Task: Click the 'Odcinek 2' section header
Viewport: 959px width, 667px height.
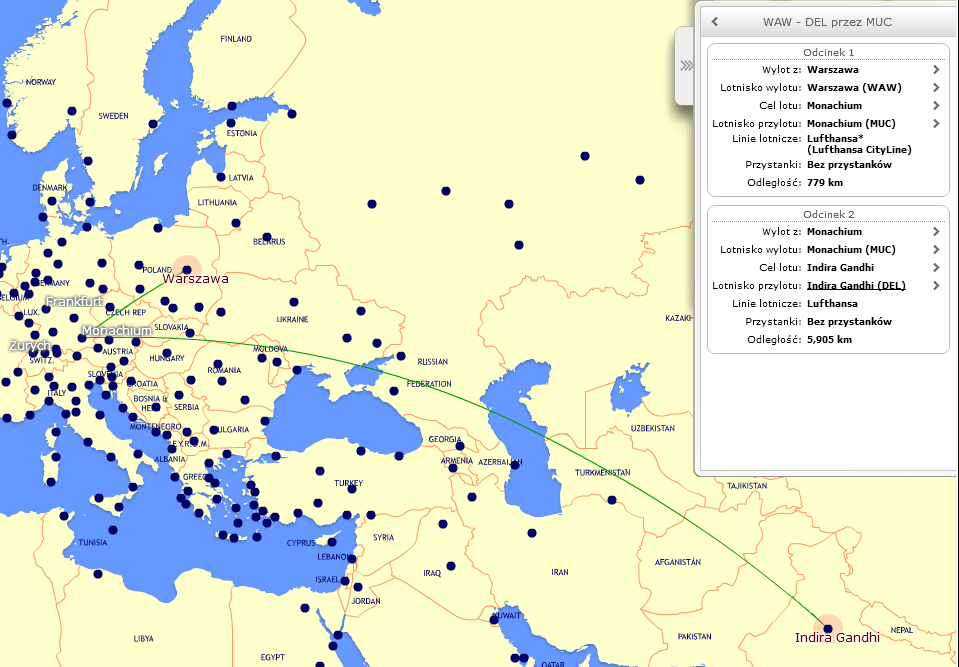Action: 829,215
